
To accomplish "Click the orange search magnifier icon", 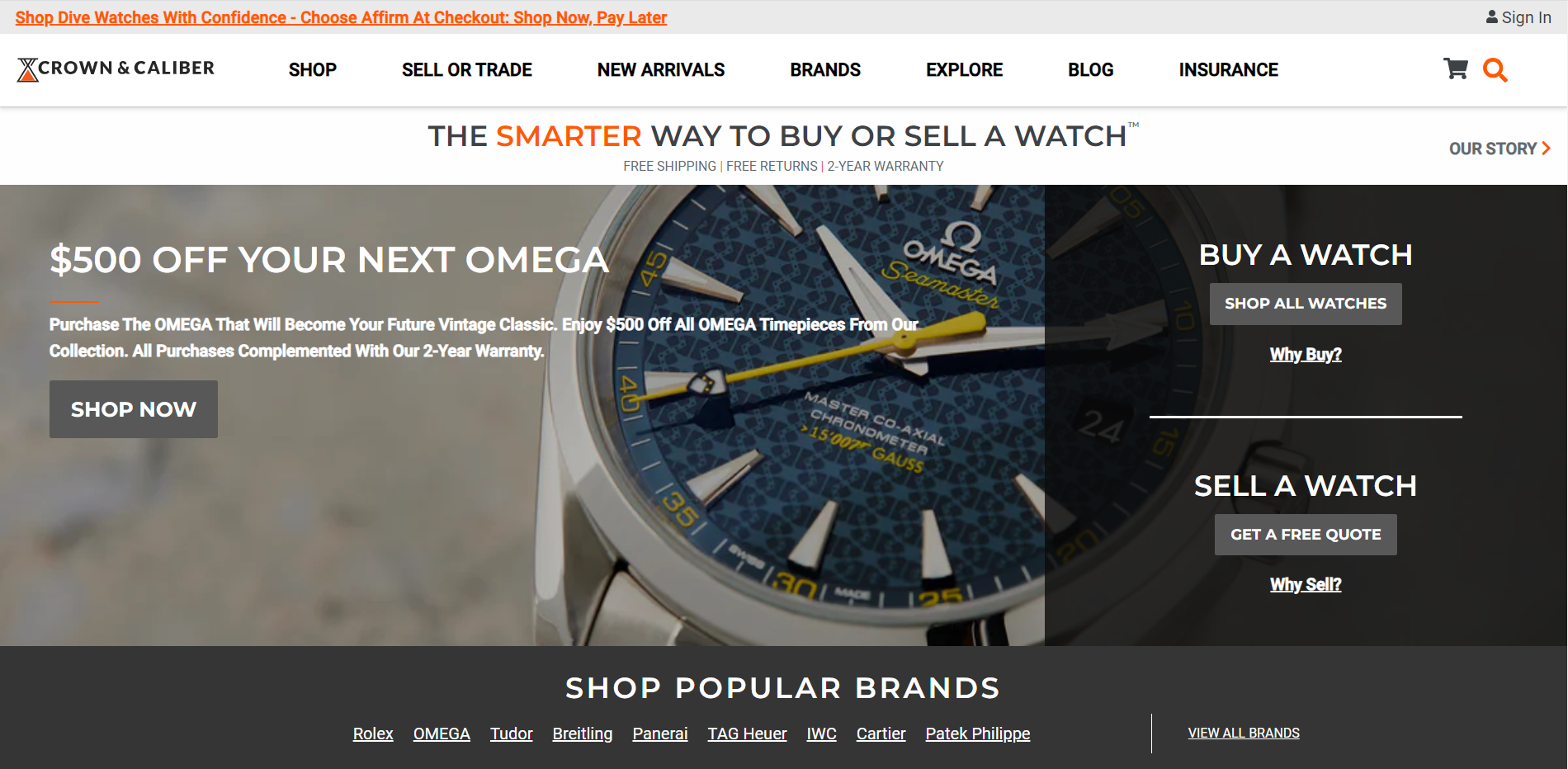I will click(x=1495, y=70).
